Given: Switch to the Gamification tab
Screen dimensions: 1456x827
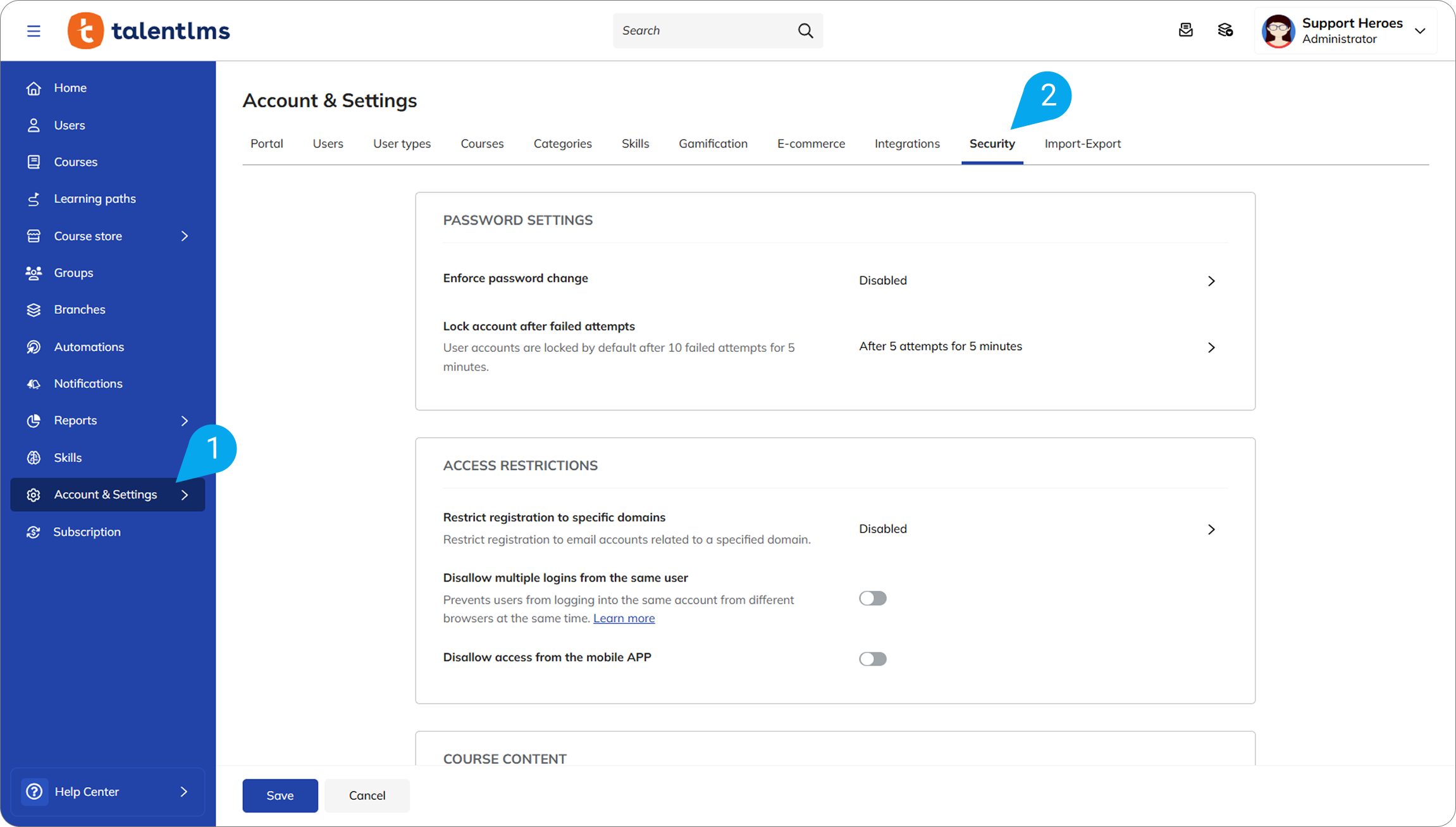Looking at the screenshot, I should pyautogui.click(x=713, y=144).
